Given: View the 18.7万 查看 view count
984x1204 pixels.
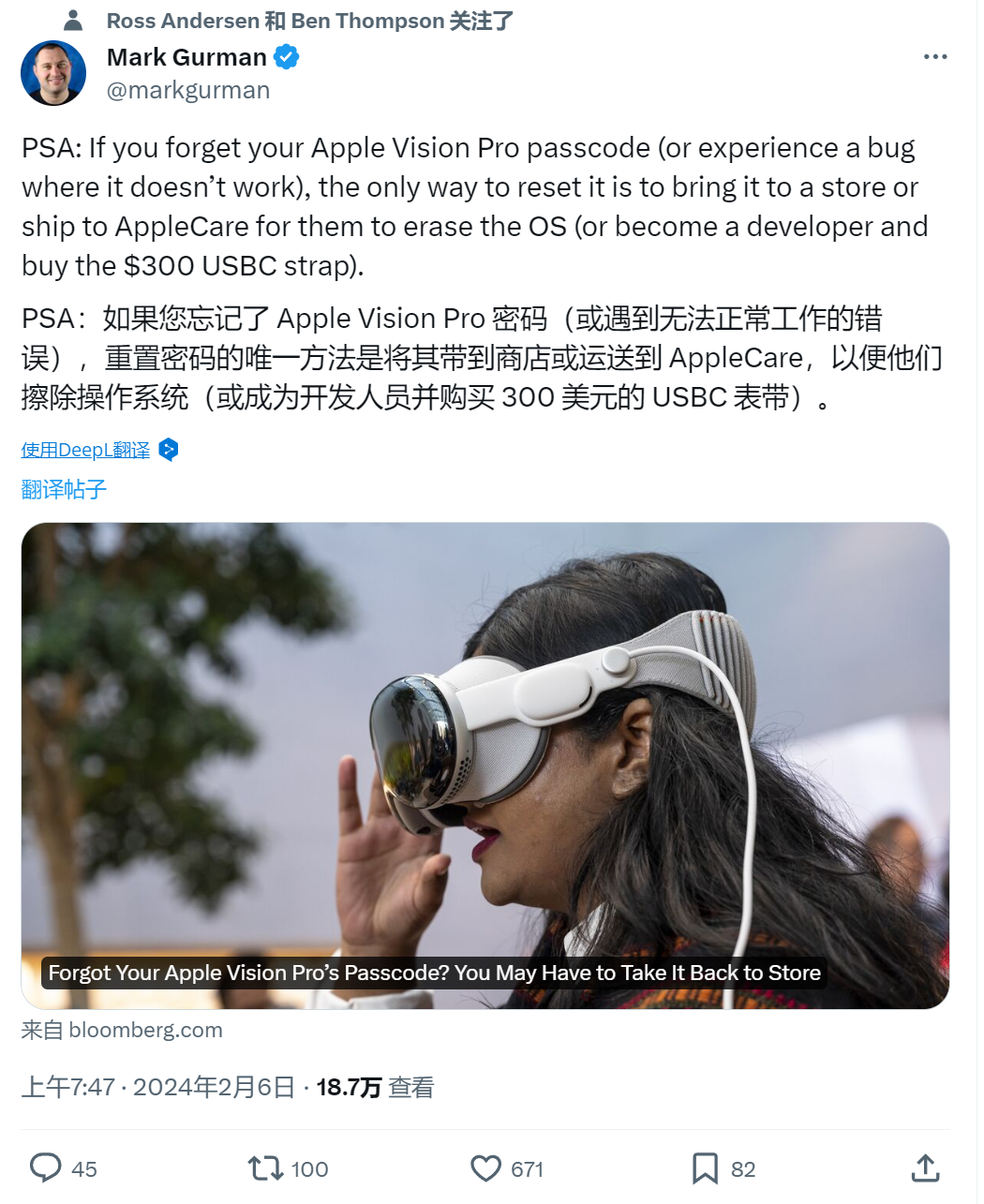Looking at the screenshot, I should tap(375, 1087).
